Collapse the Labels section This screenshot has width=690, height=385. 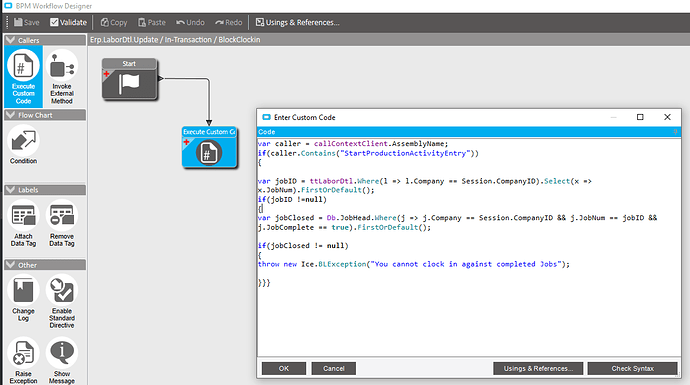tap(11, 190)
